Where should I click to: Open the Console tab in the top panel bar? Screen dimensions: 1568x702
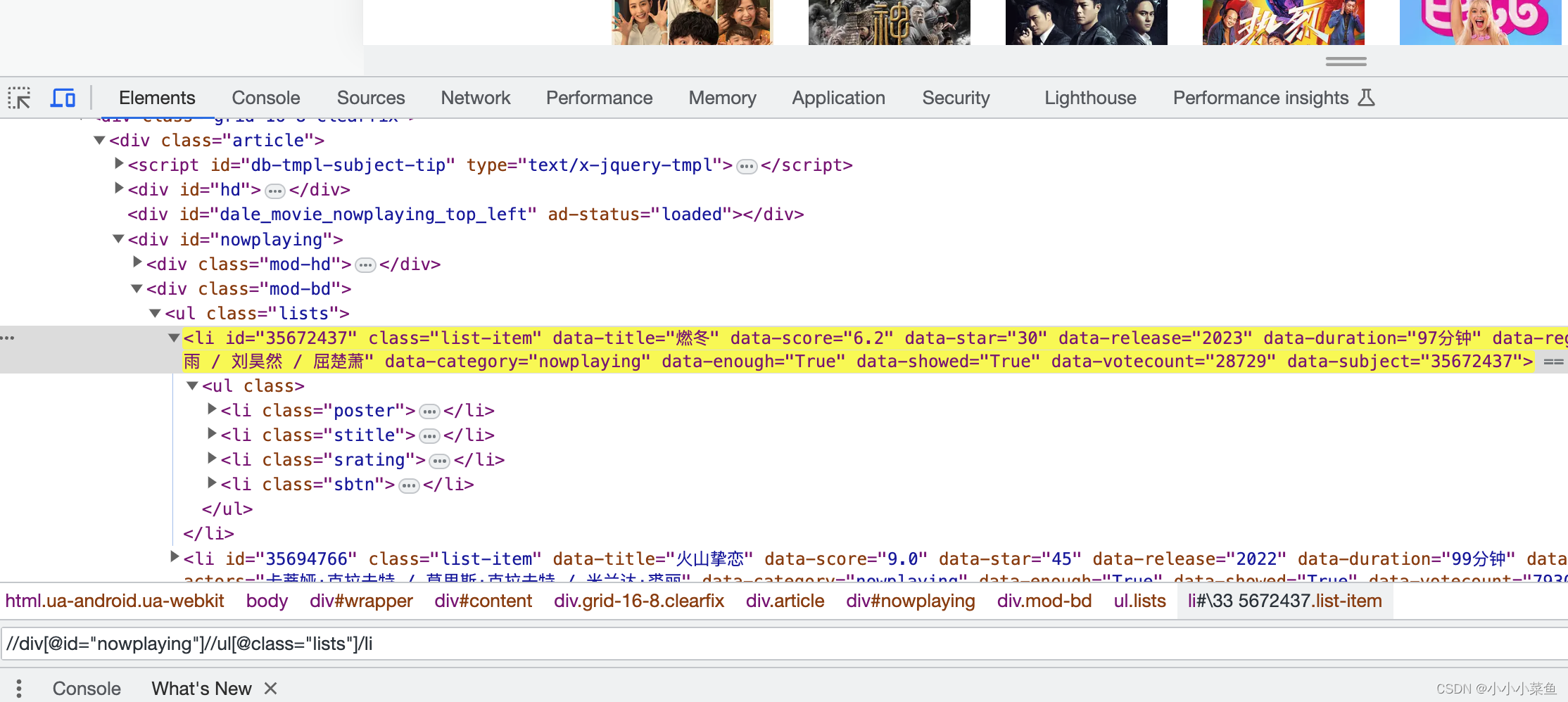click(x=266, y=98)
